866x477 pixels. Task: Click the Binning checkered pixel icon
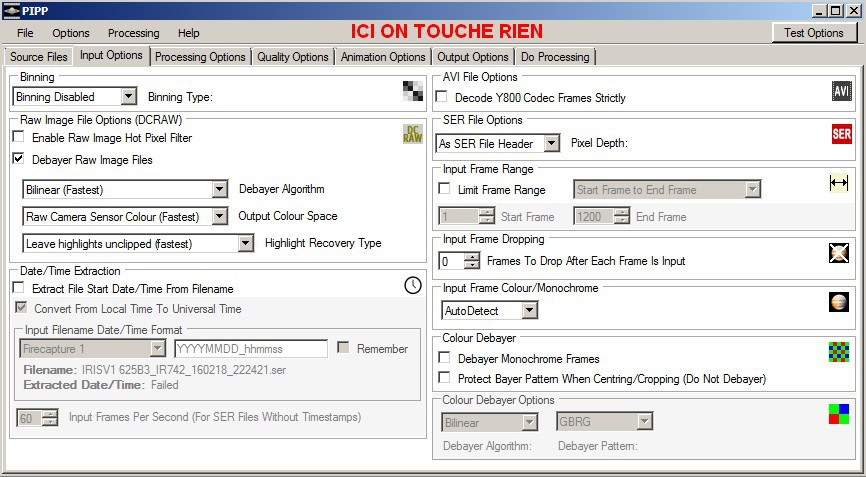coord(413,91)
